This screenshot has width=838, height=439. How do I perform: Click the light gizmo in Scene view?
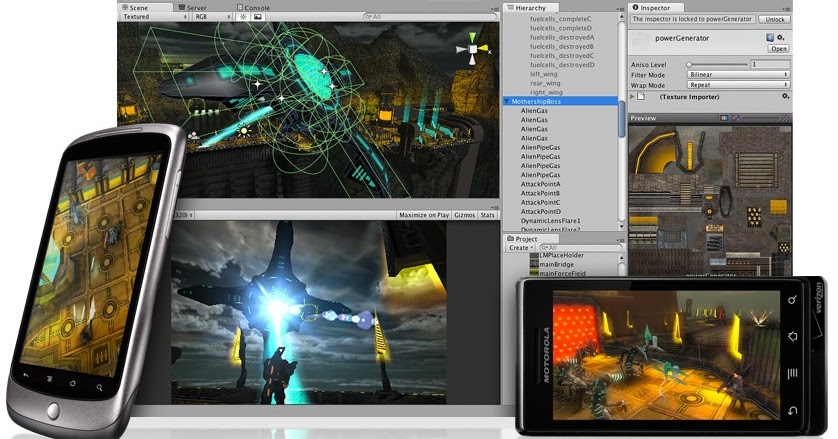click(x=244, y=130)
